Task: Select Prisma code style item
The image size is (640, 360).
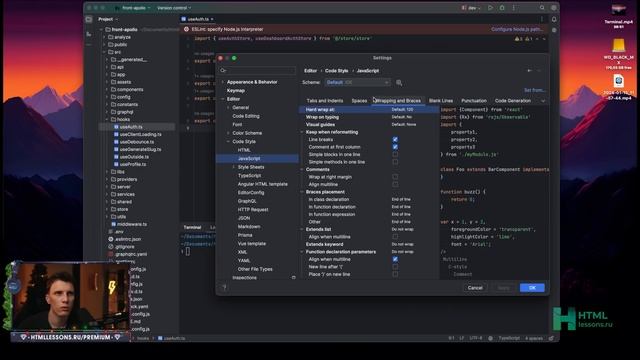Action: (245, 235)
